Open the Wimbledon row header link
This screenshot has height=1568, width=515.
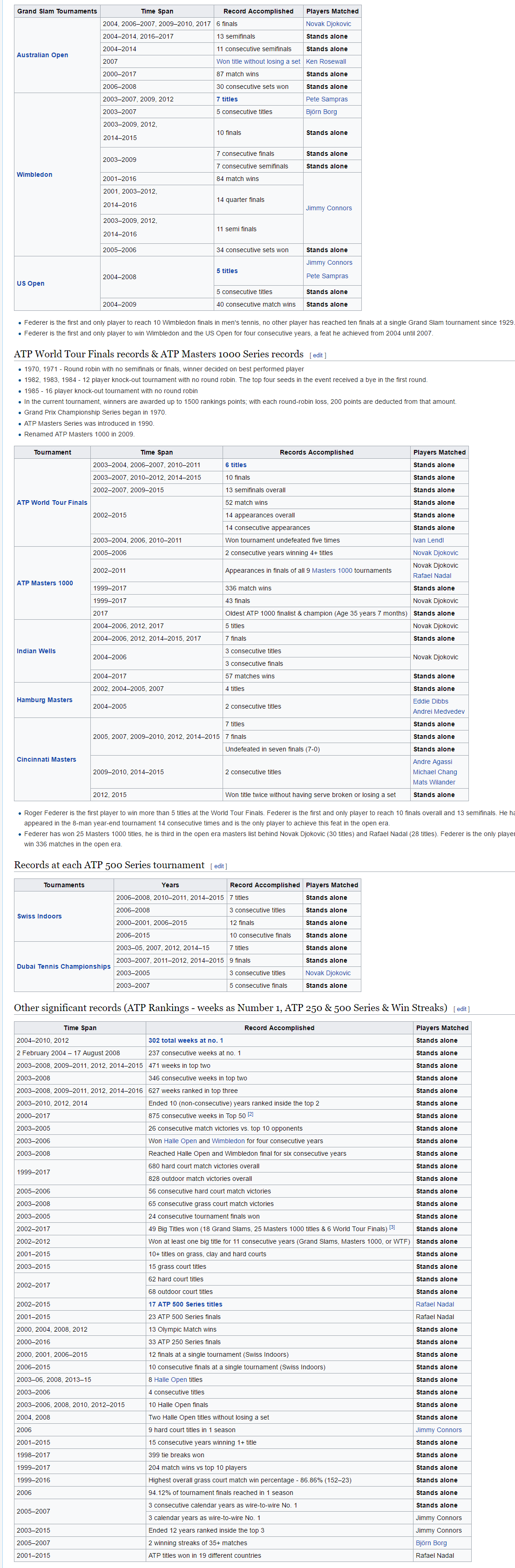pyautogui.click(x=34, y=174)
